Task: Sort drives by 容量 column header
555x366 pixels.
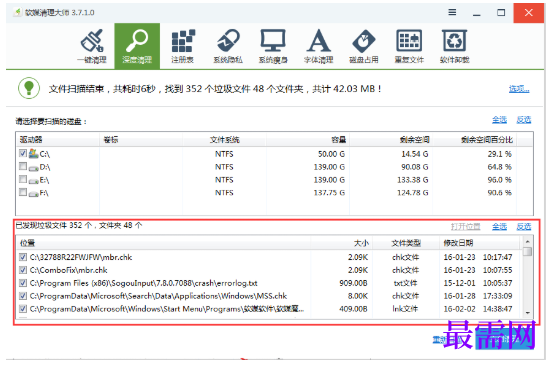Action: point(308,139)
